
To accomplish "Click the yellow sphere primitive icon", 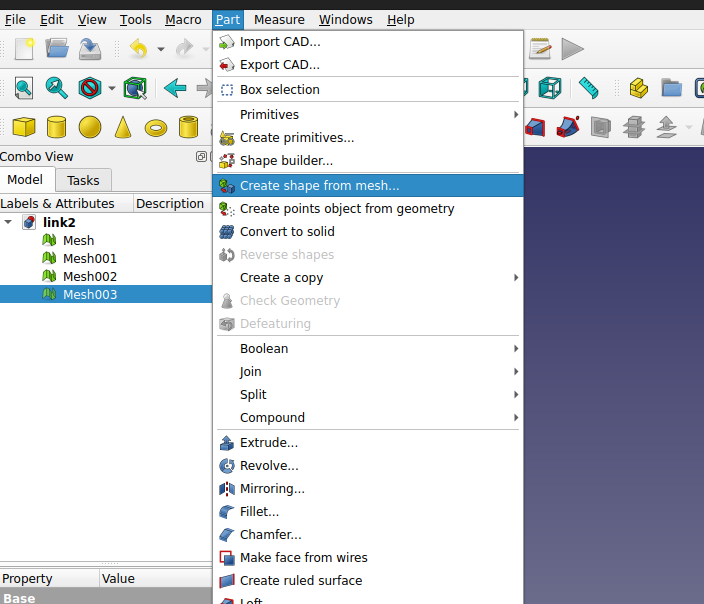I will (90, 127).
